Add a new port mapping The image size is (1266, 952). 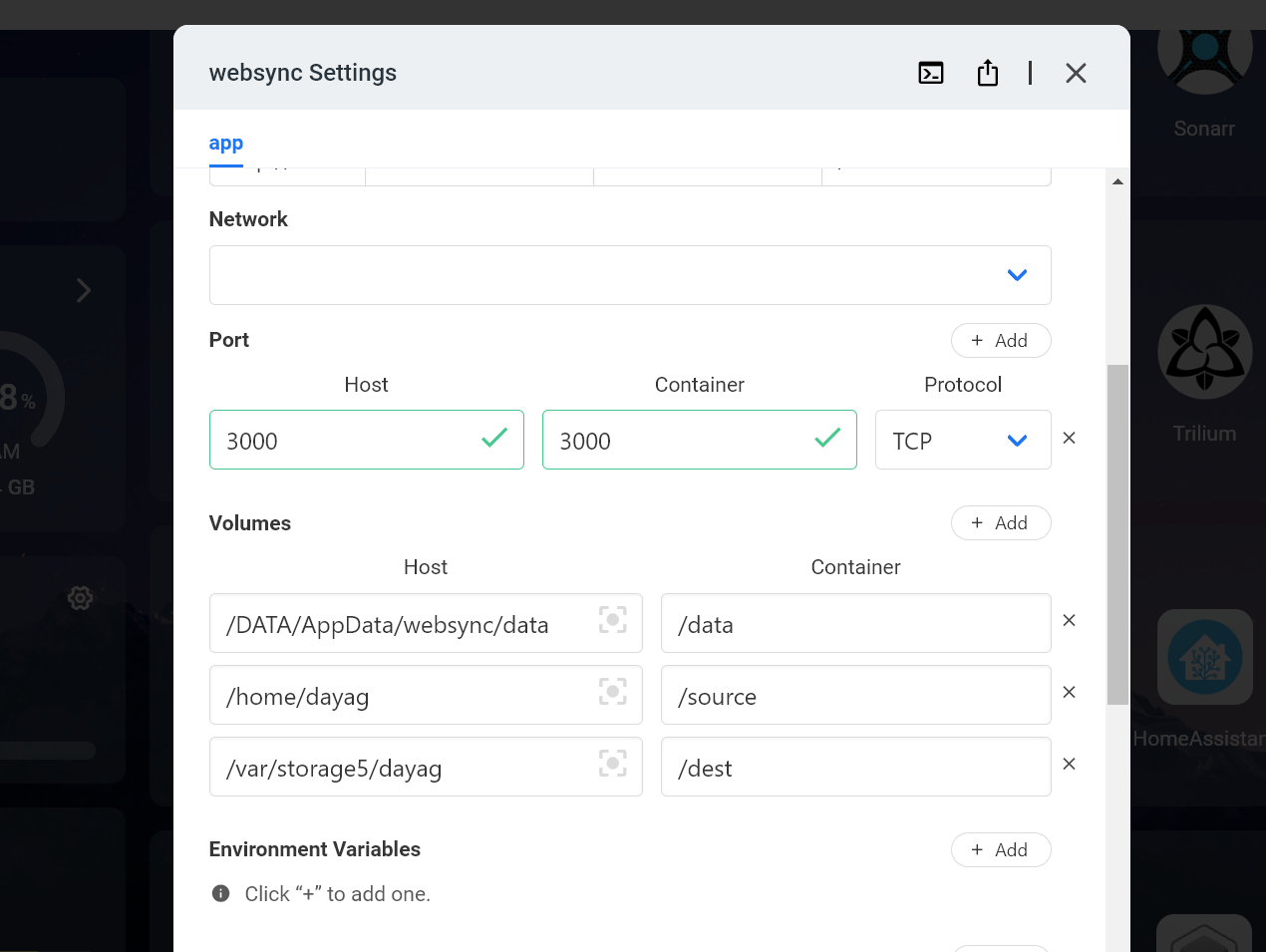[1000, 341]
